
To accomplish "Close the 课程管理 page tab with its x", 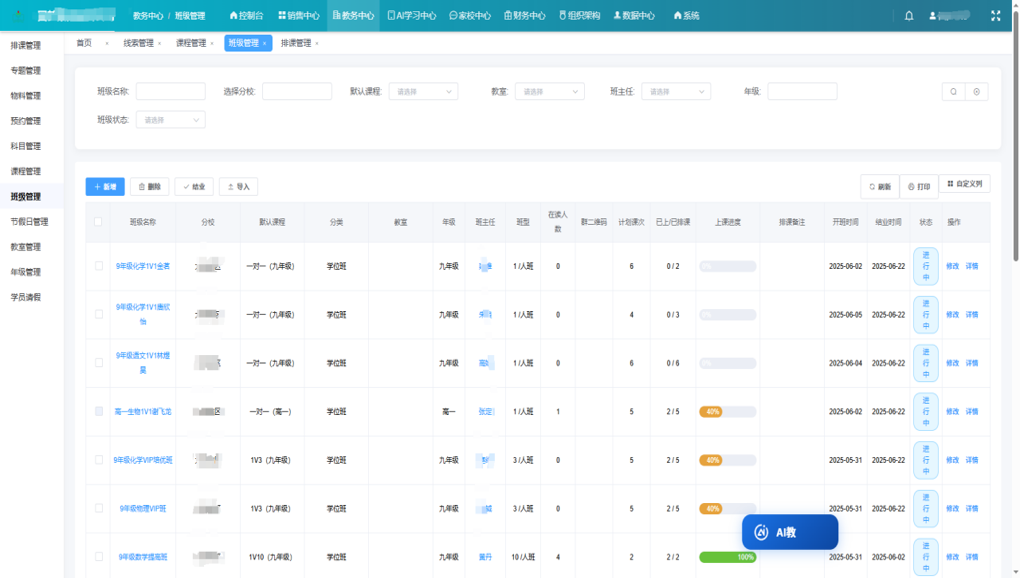I will pyautogui.click(x=211, y=44).
